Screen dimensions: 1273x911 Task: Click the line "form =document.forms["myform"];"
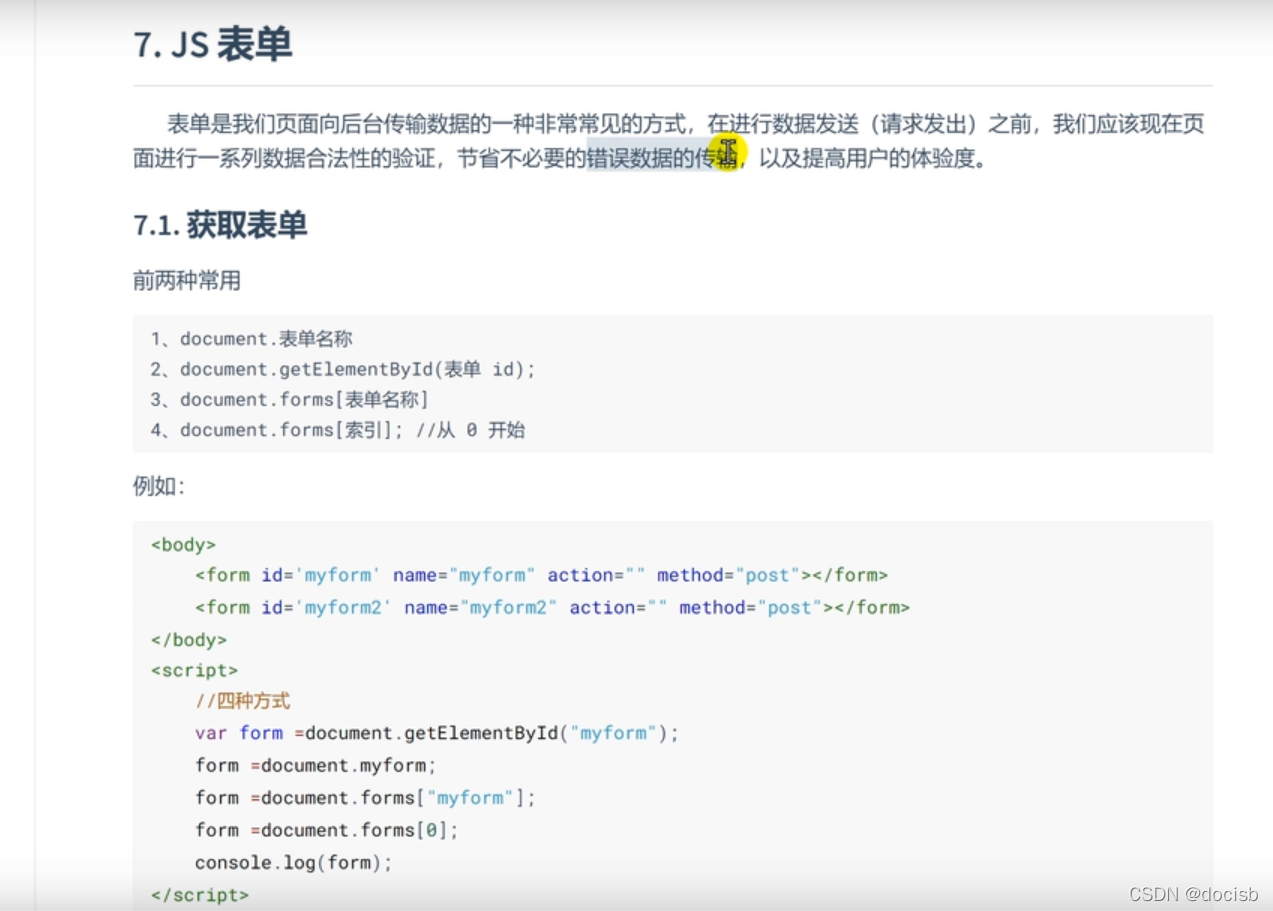(x=366, y=797)
